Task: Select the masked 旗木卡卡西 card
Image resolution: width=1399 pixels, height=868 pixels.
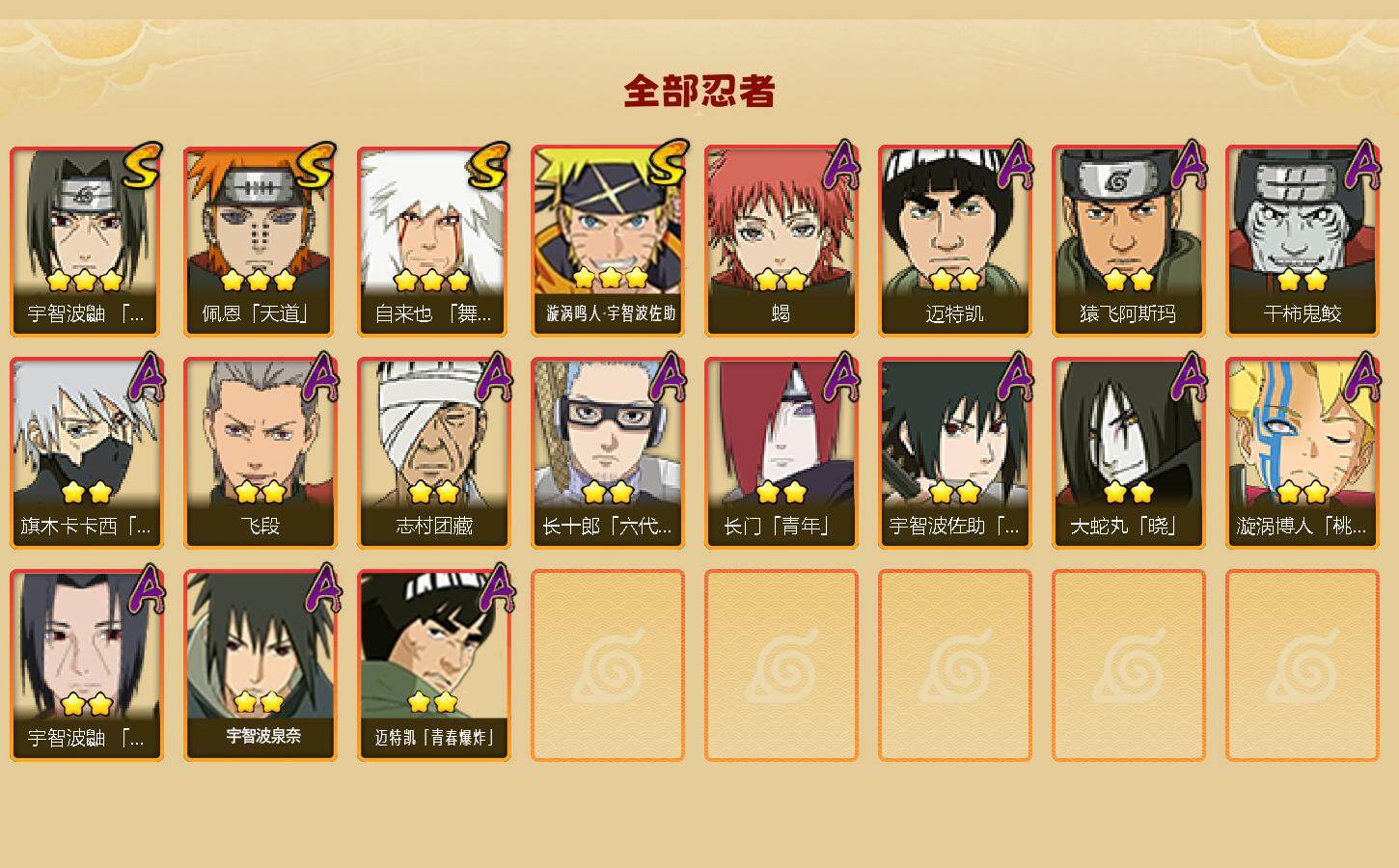Action: [x=86, y=453]
